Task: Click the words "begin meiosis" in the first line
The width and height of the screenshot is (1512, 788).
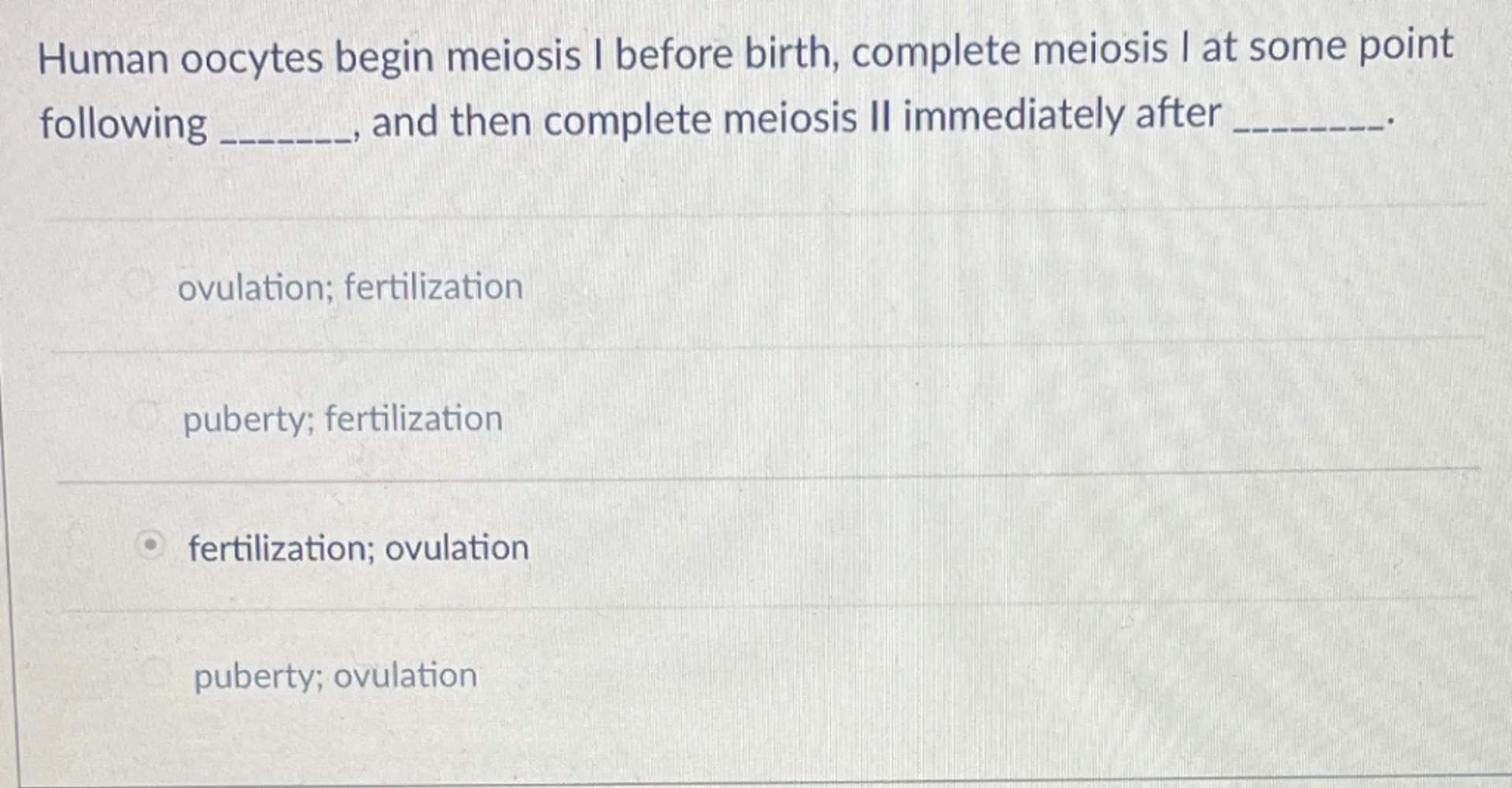Action: pyautogui.click(x=458, y=56)
